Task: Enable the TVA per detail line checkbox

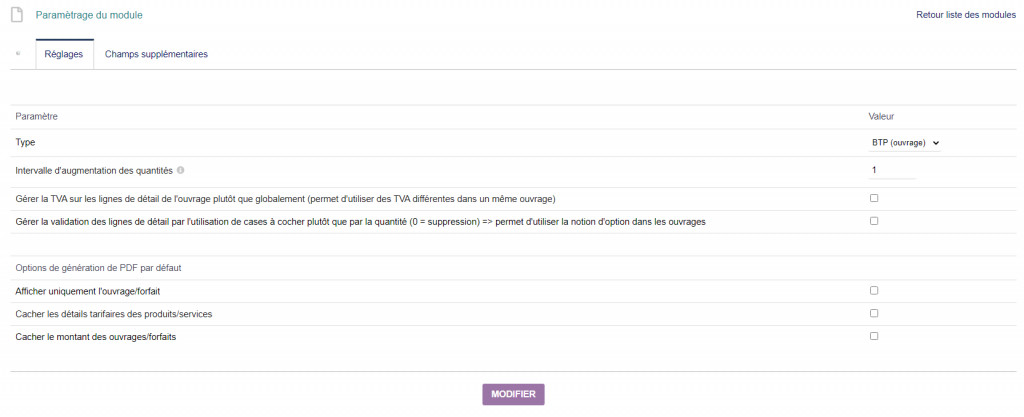Action: pyautogui.click(x=874, y=198)
